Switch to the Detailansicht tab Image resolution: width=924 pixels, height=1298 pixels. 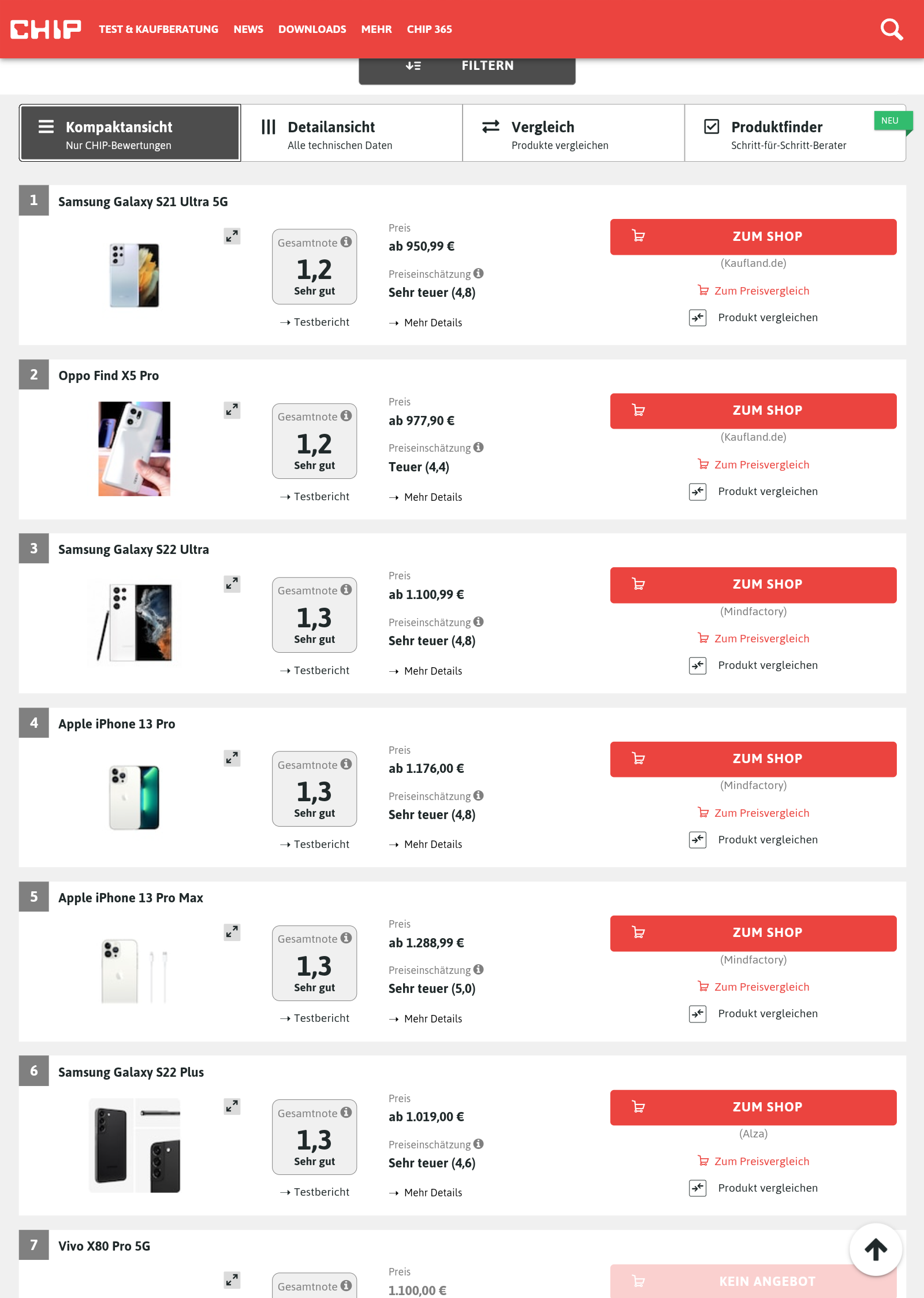click(352, 133)
